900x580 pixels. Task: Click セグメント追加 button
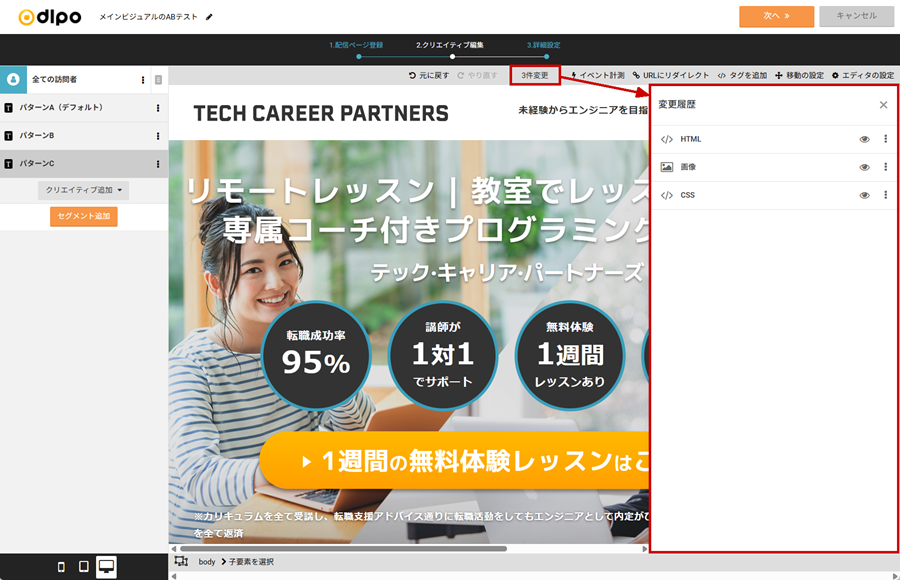[x=84, y=216]
